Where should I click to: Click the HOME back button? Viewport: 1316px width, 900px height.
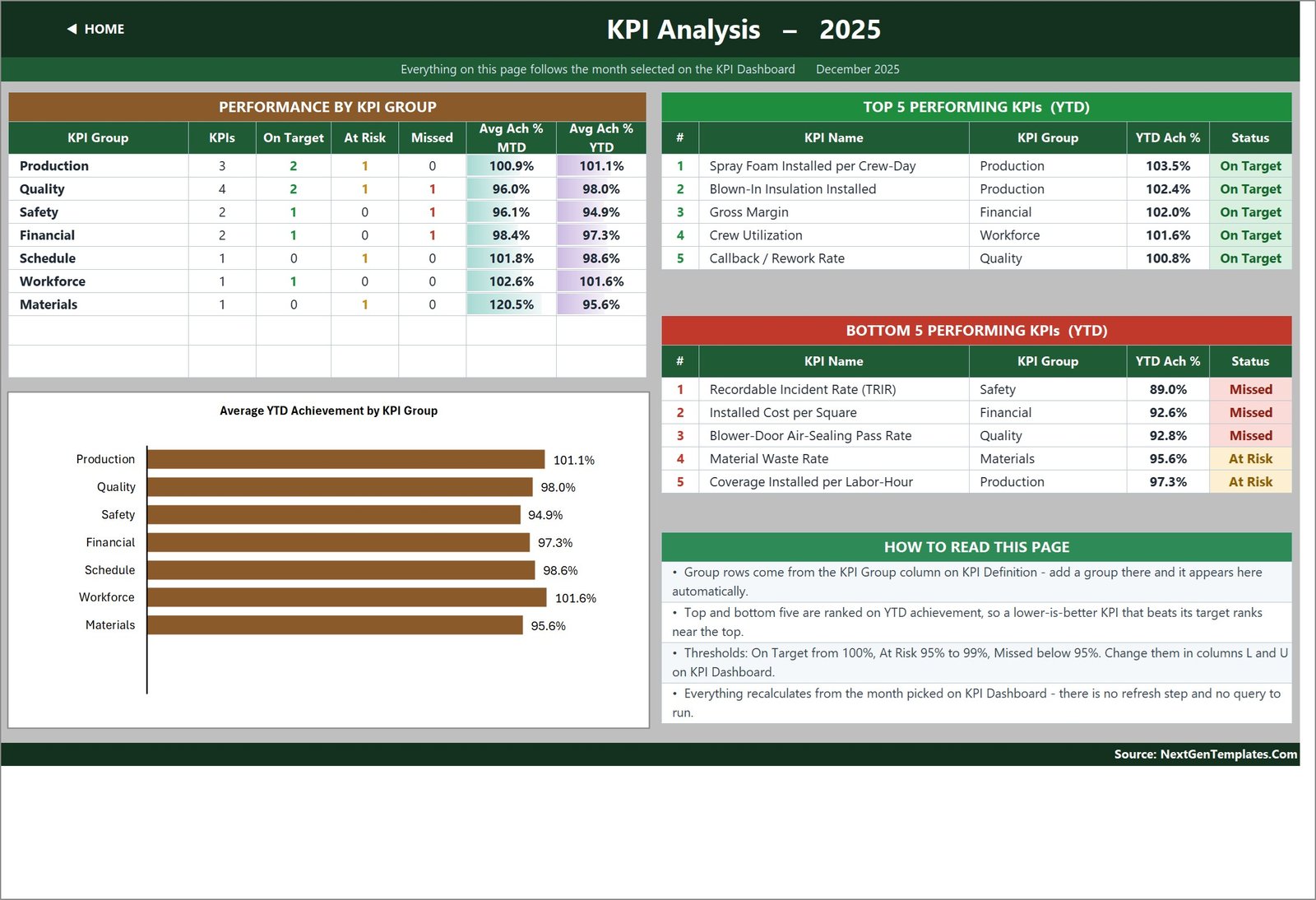(x=95, y=29)
